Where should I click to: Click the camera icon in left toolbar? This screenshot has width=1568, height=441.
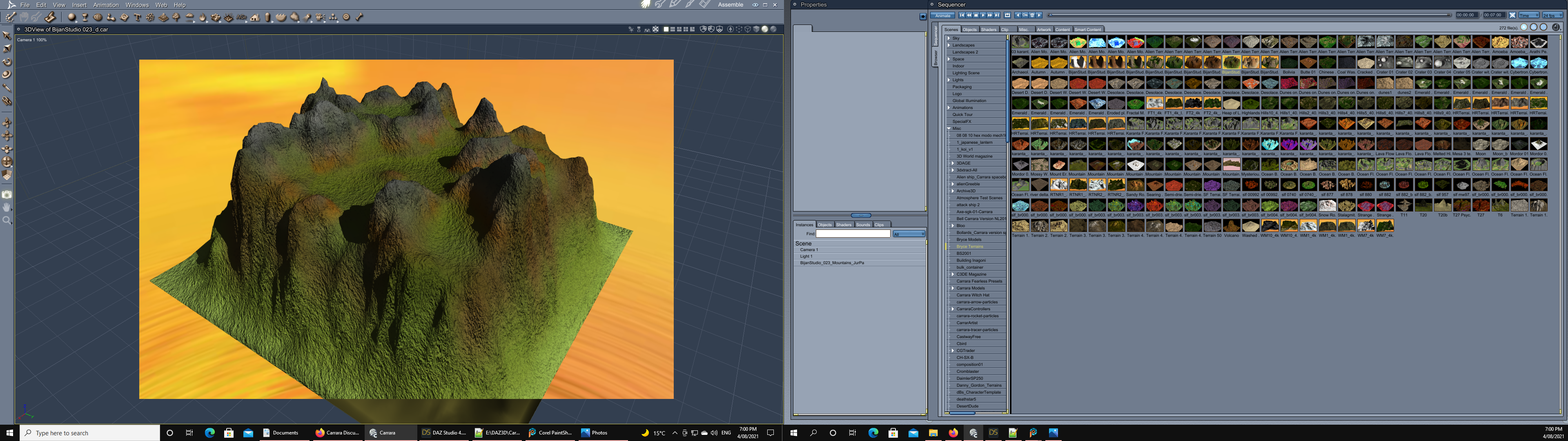pyautogui.click(x=7, y=195)
